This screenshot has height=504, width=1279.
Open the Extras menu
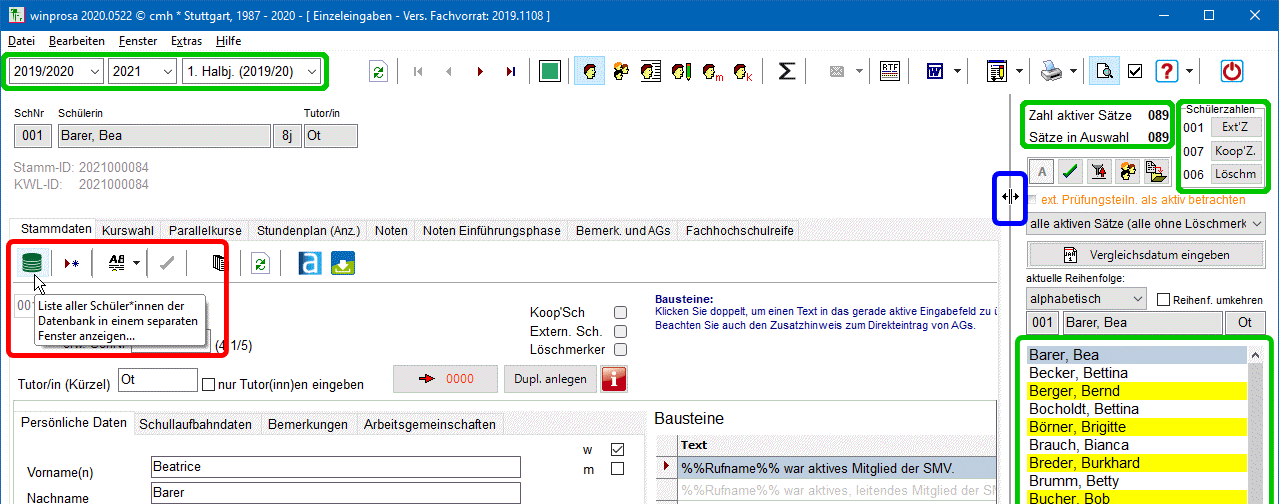pyautogui.click(x=186, y=41)
